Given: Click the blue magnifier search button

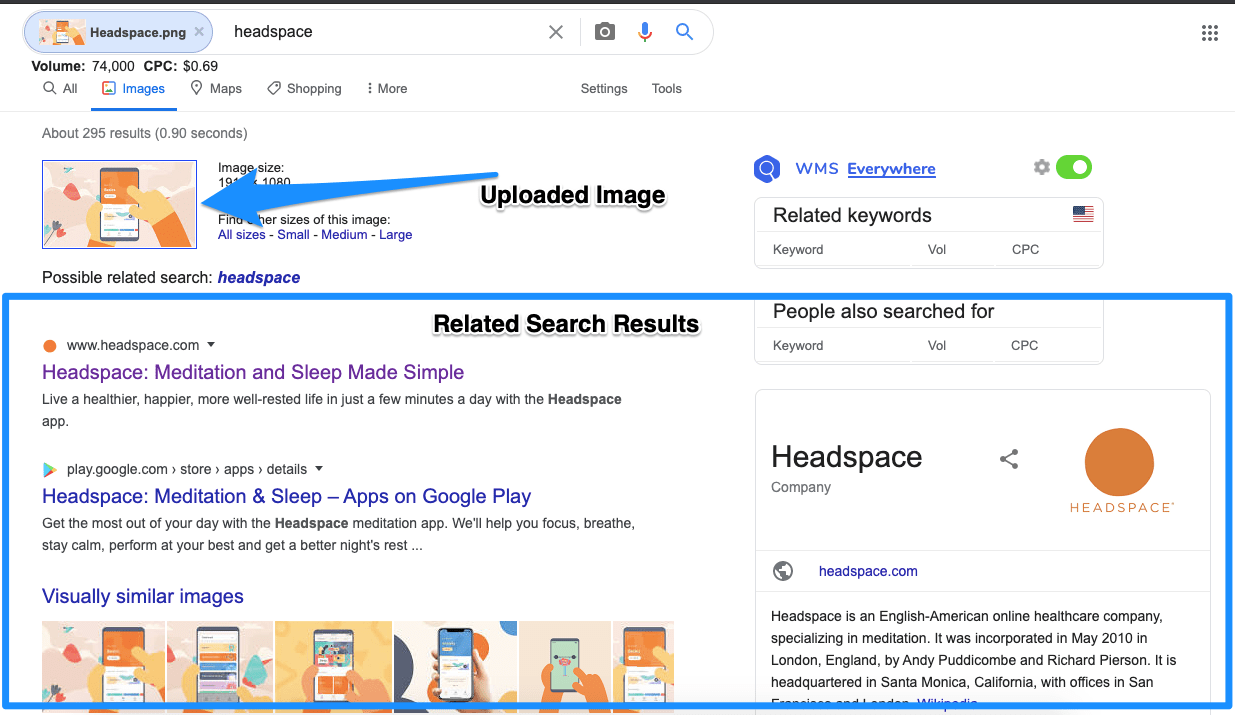Looking at the screenshot, I should [x=684, y=32].
